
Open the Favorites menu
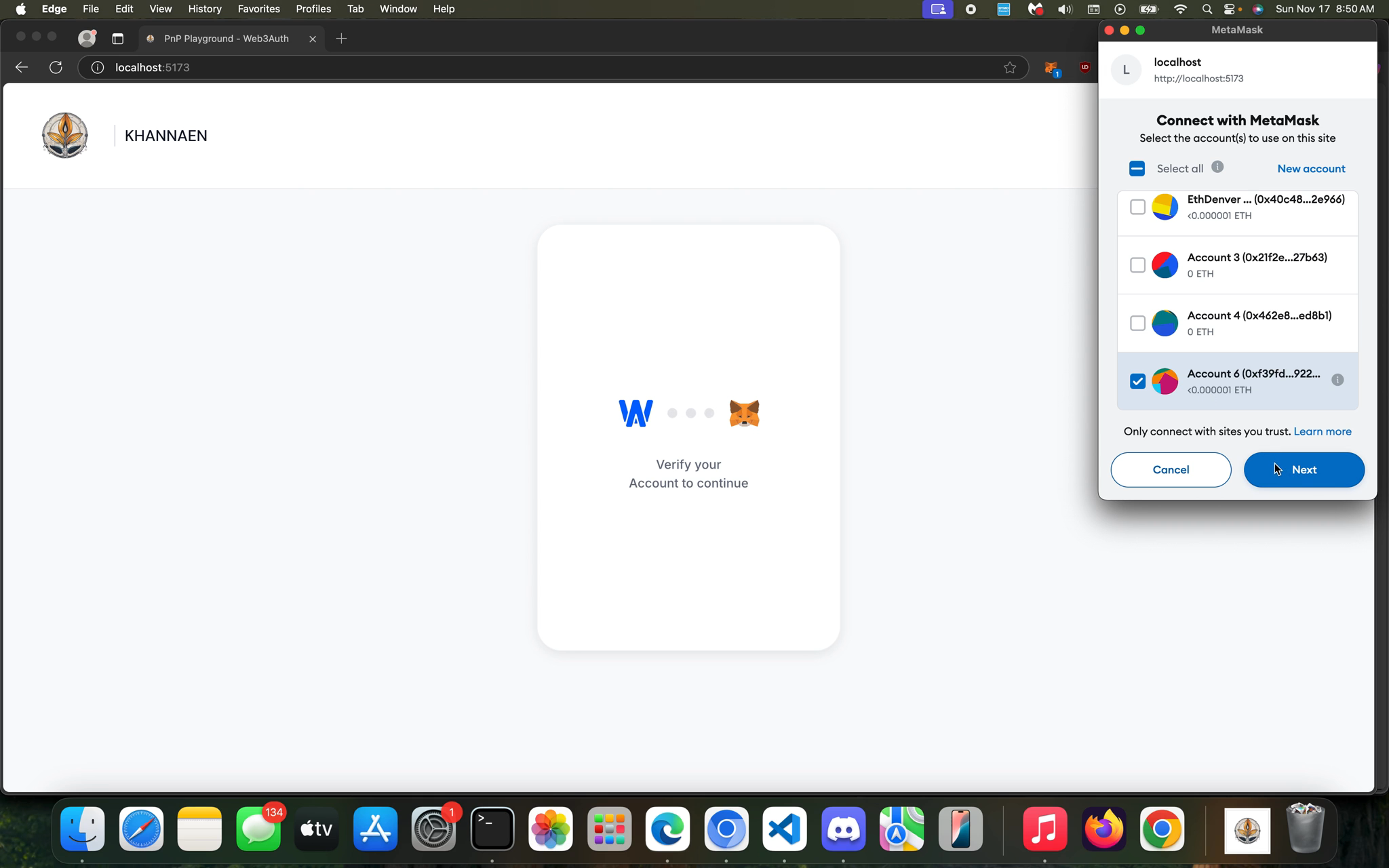258,9
